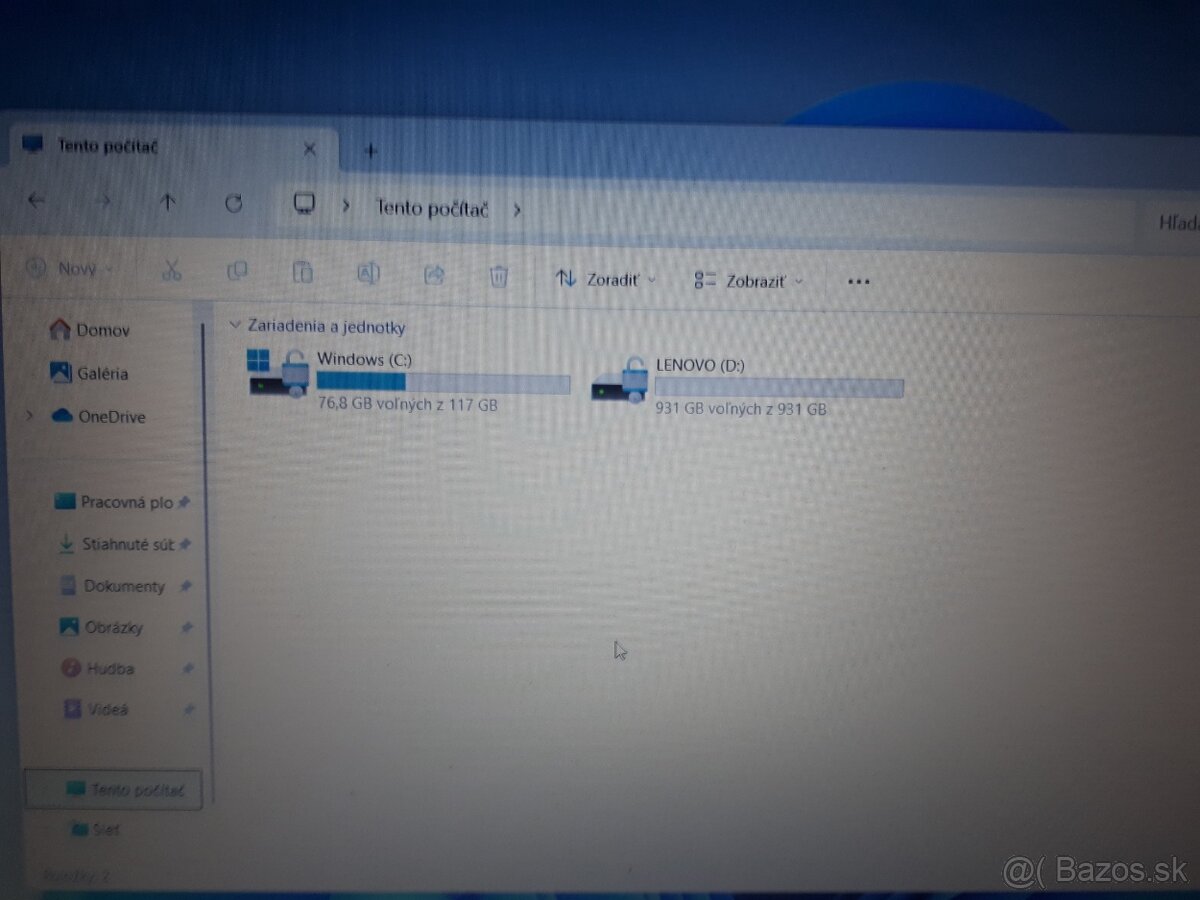Click the Copy icon in the toolbar

[237, 273]
